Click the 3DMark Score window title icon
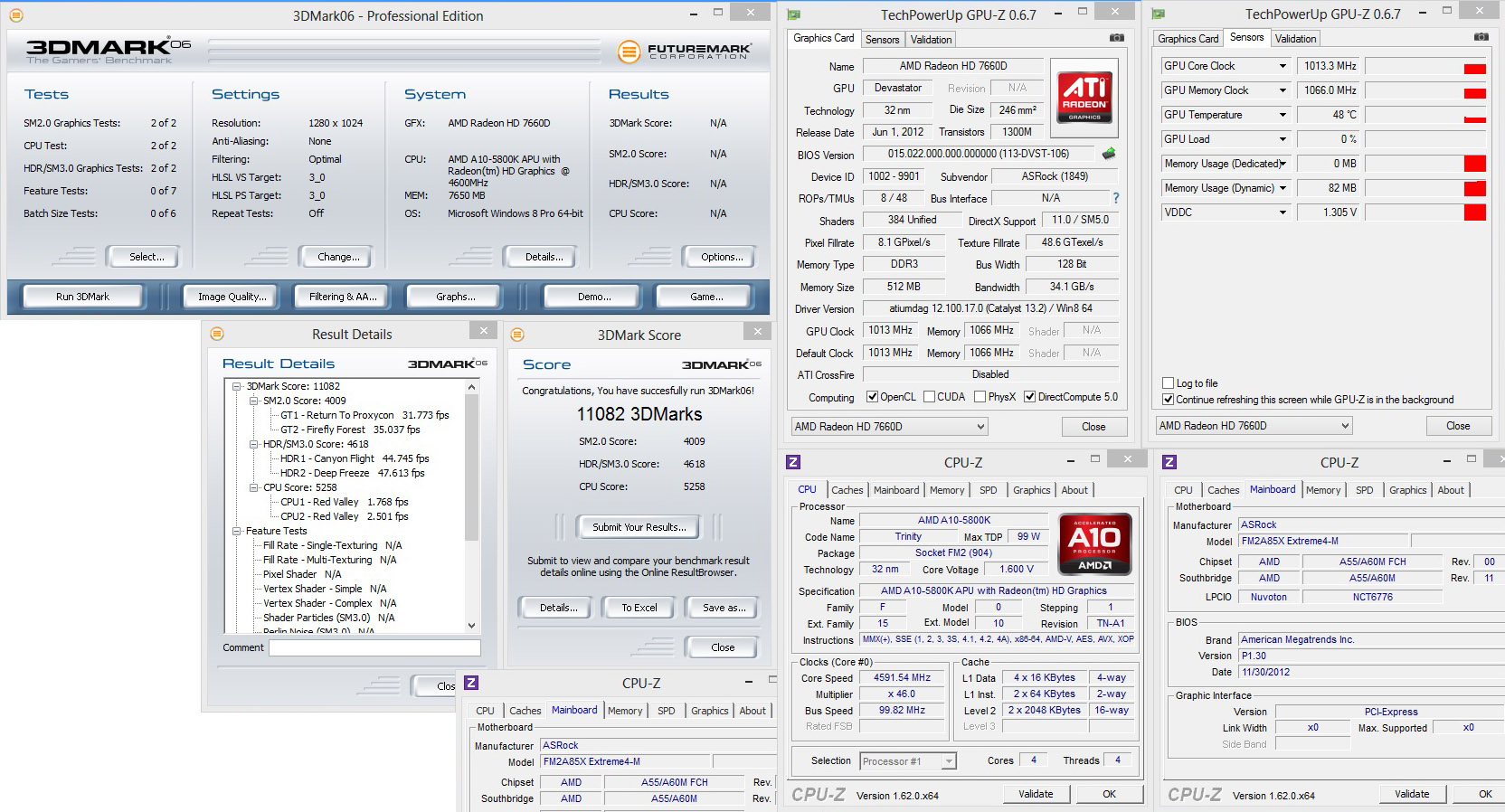Image resolution: width=1505 pixels, height=812 pixels. point(518,335)
